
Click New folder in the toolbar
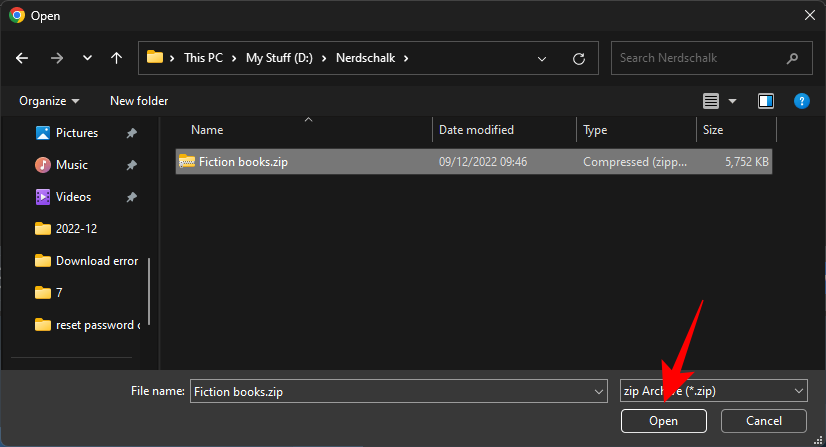(x=139, y=101)
